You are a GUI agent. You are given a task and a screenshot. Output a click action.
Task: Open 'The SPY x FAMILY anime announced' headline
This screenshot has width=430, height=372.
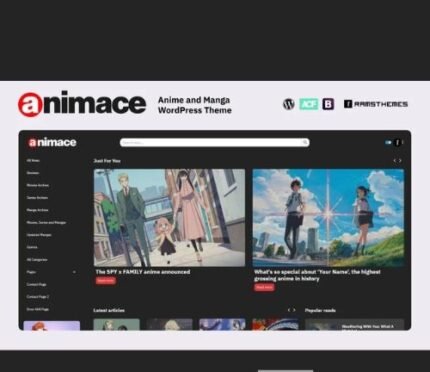coord(143,272)
